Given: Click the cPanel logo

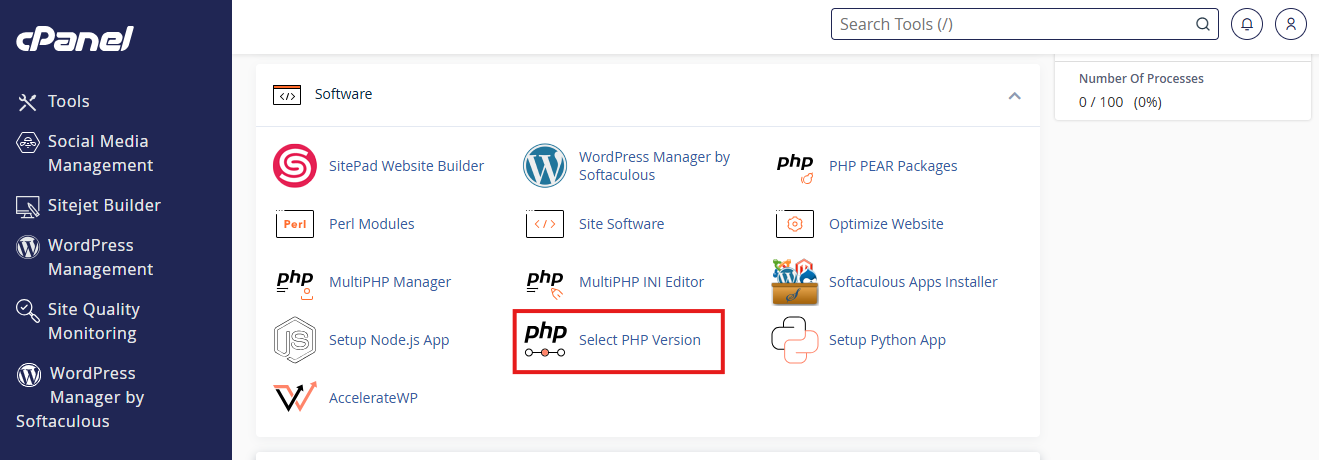Looking at the screenshot, I should click(75, 39).
